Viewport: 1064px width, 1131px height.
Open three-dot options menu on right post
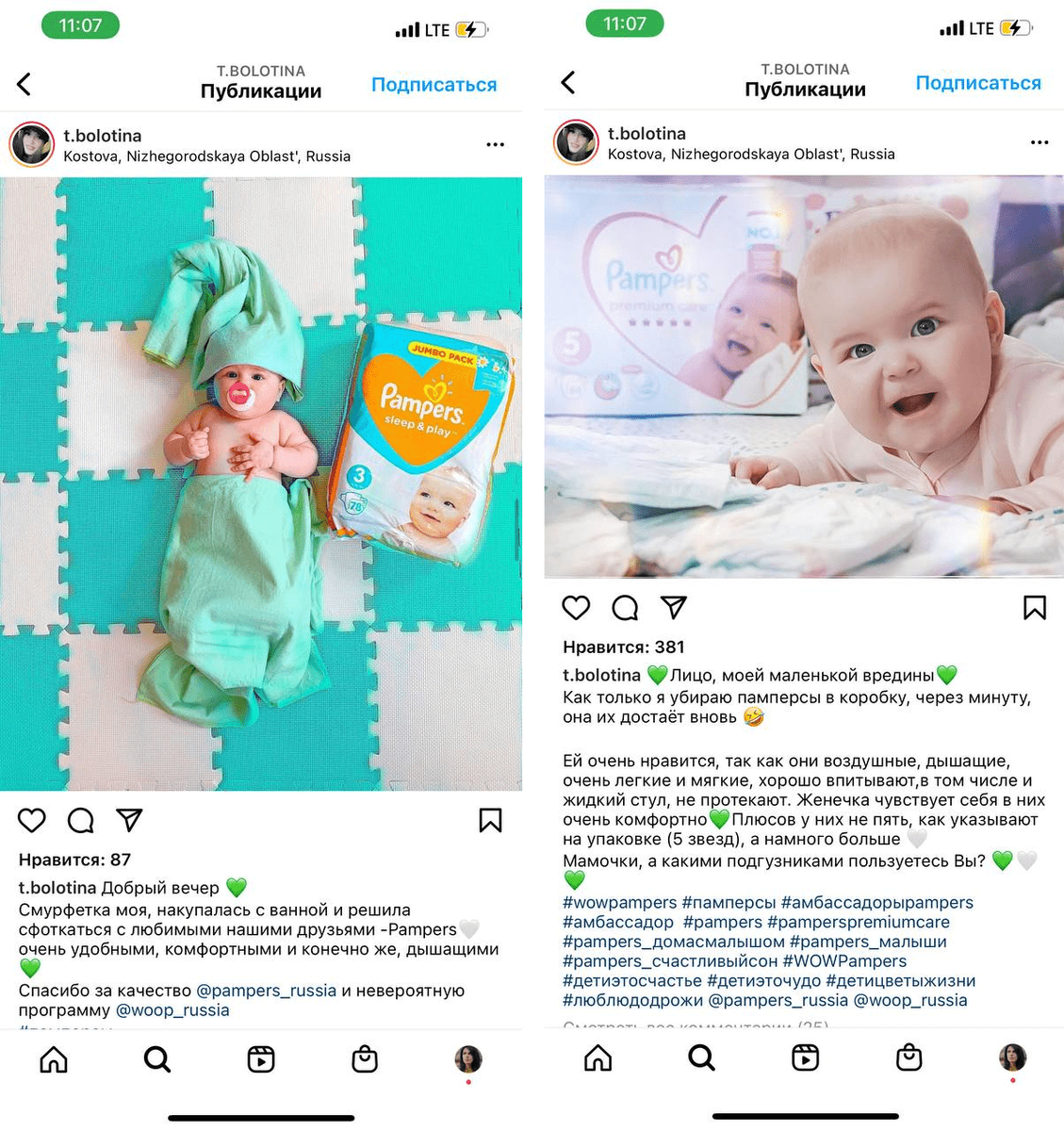tap(1039, 142)
